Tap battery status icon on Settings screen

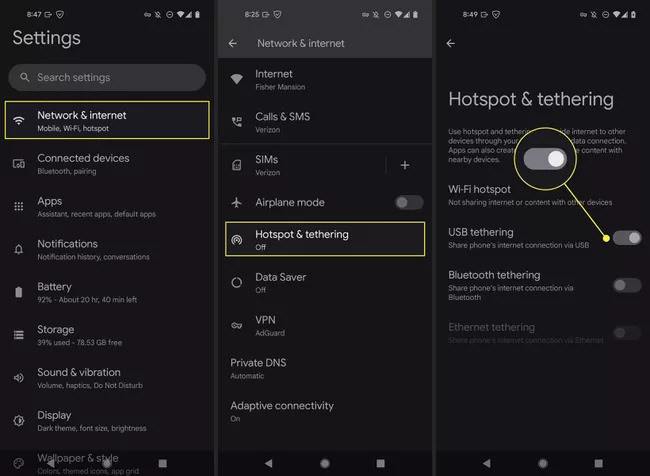(197, 15)
